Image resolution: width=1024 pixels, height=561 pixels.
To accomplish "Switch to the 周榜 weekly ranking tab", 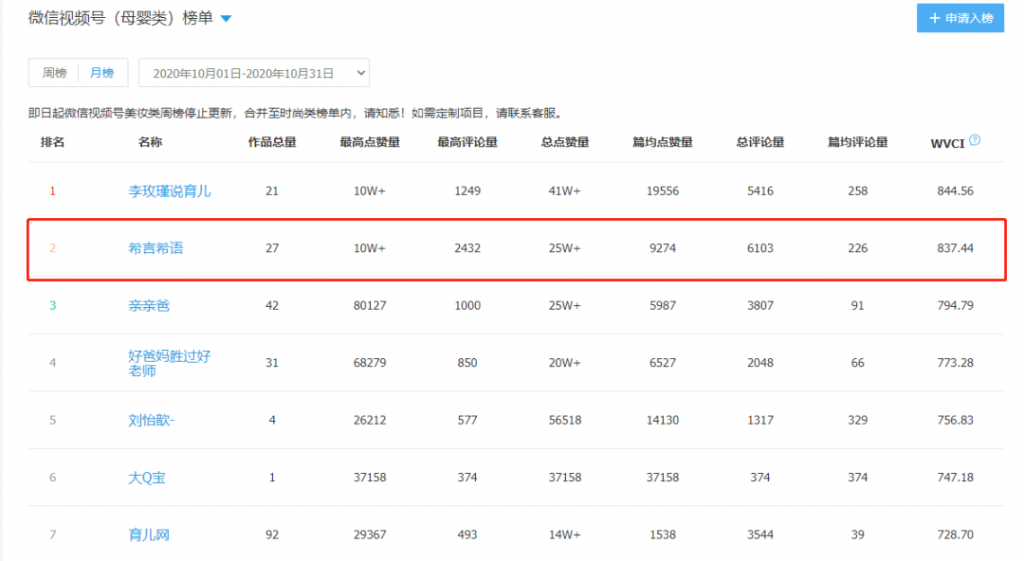I will click(x=54, y=73).
